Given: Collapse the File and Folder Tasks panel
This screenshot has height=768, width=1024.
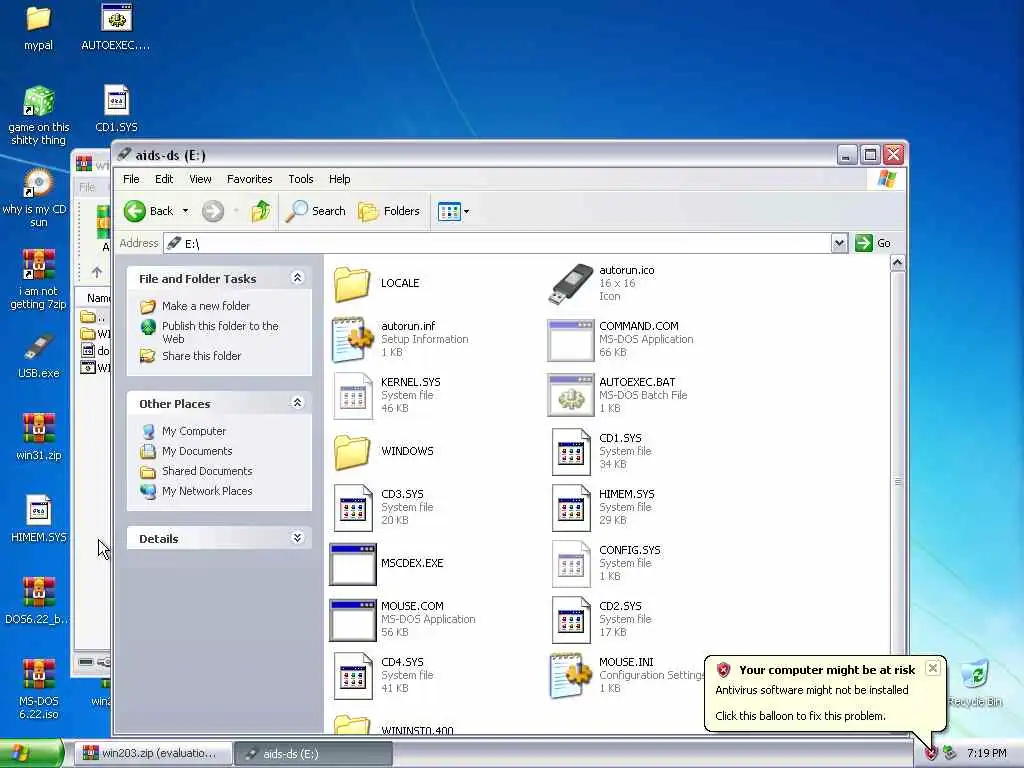Looking at the screenshot, I should (x=297, y=278).
